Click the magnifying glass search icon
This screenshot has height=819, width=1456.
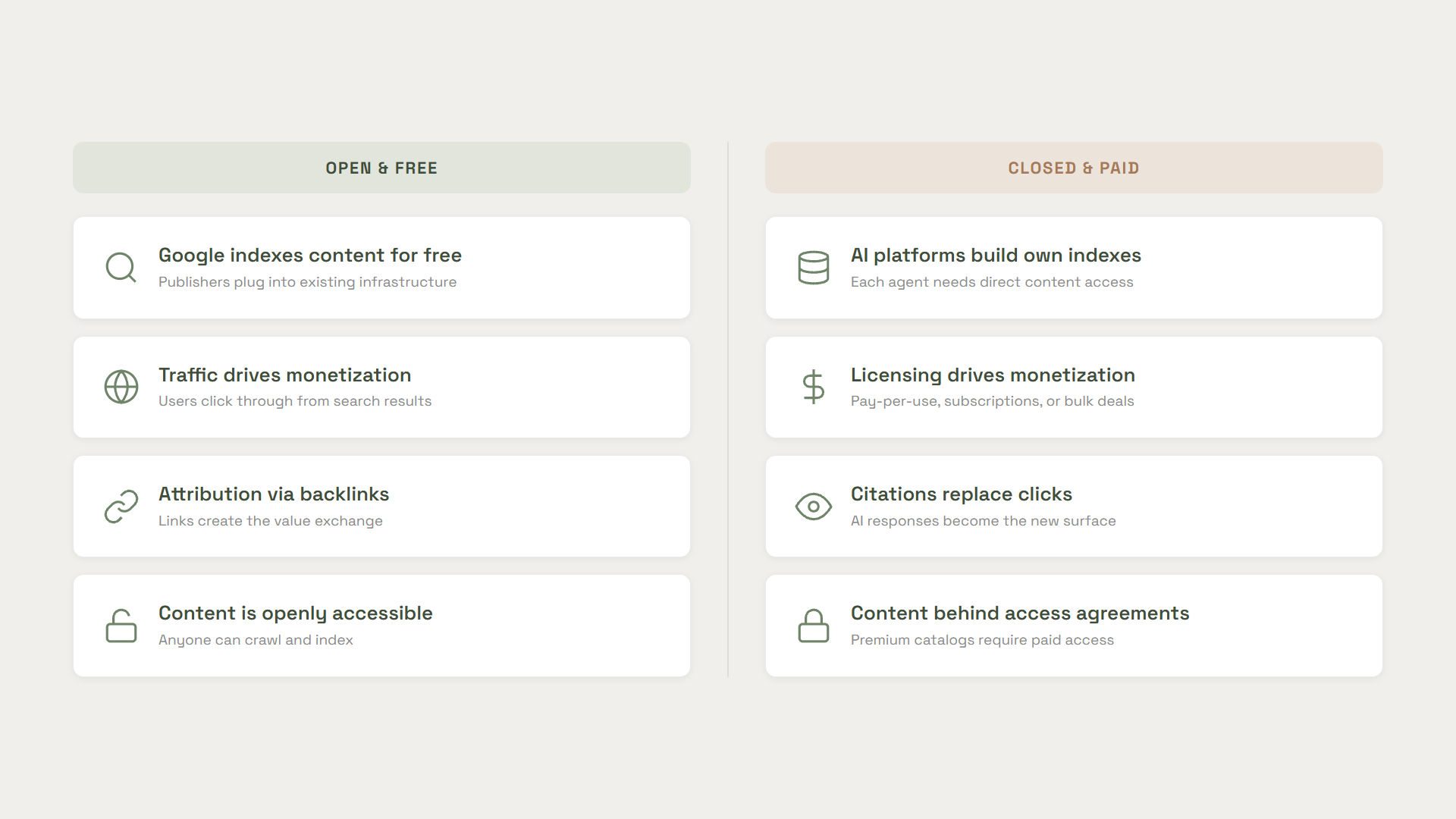tap(121, 267)
